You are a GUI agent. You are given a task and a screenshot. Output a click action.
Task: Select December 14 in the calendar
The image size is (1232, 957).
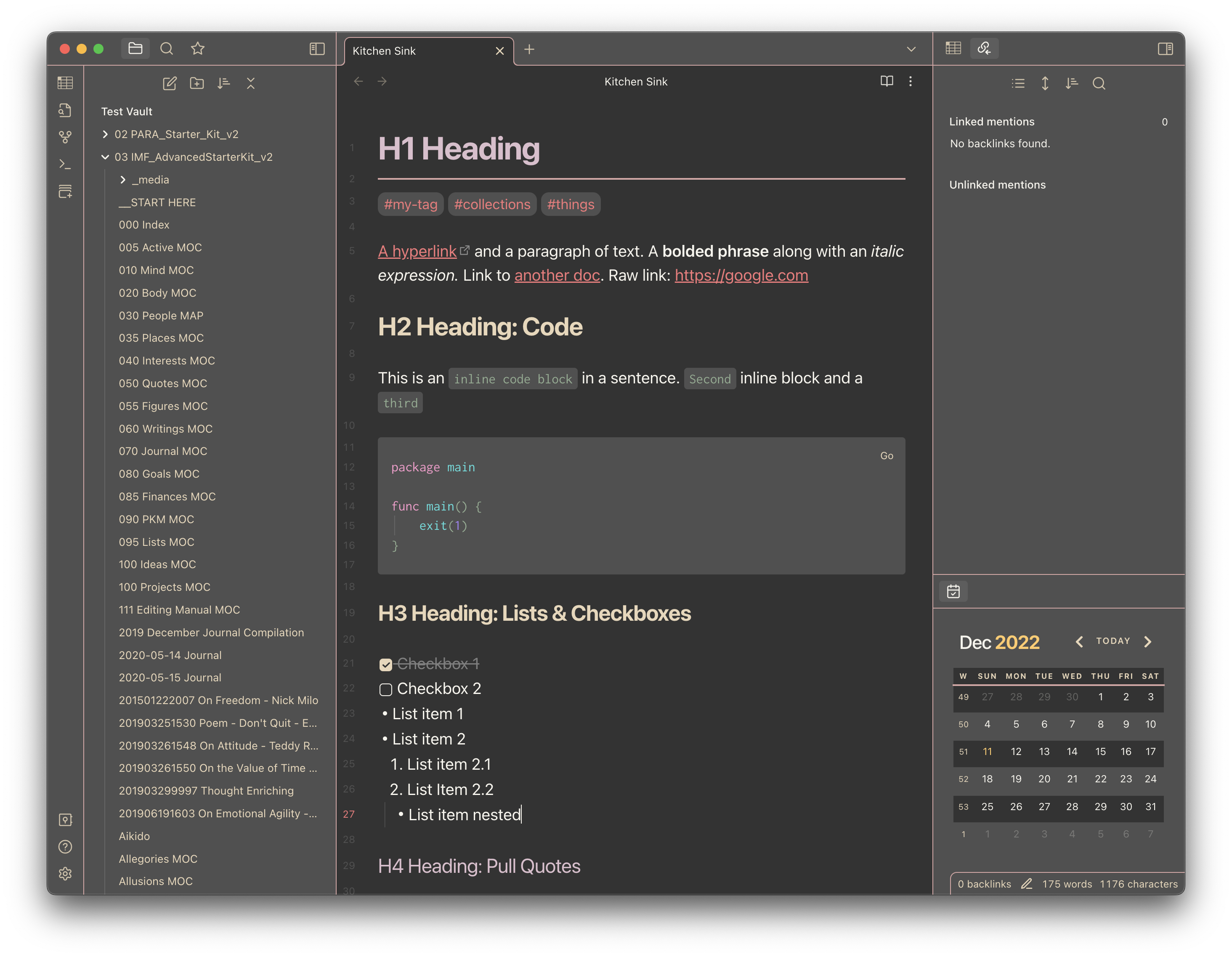(x=1071, y=752)
